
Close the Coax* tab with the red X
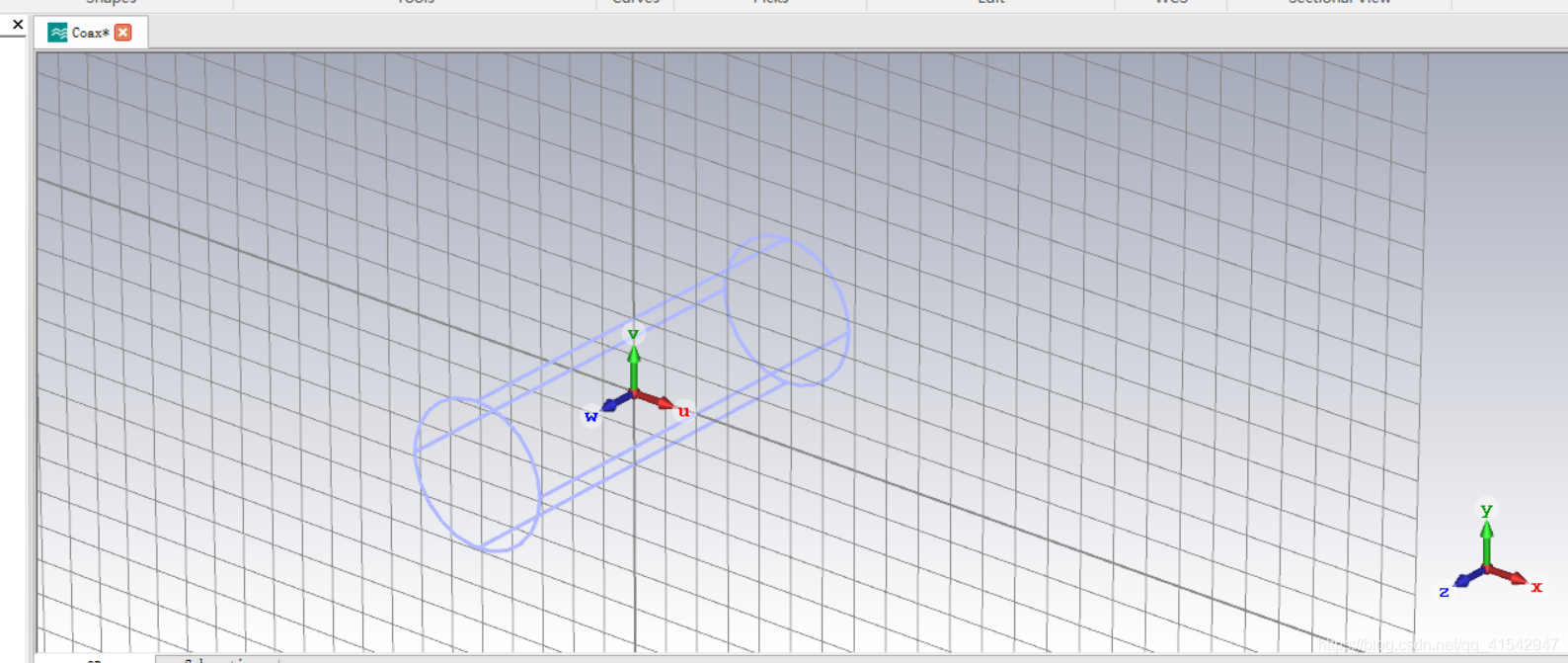(x=123, y=33)
